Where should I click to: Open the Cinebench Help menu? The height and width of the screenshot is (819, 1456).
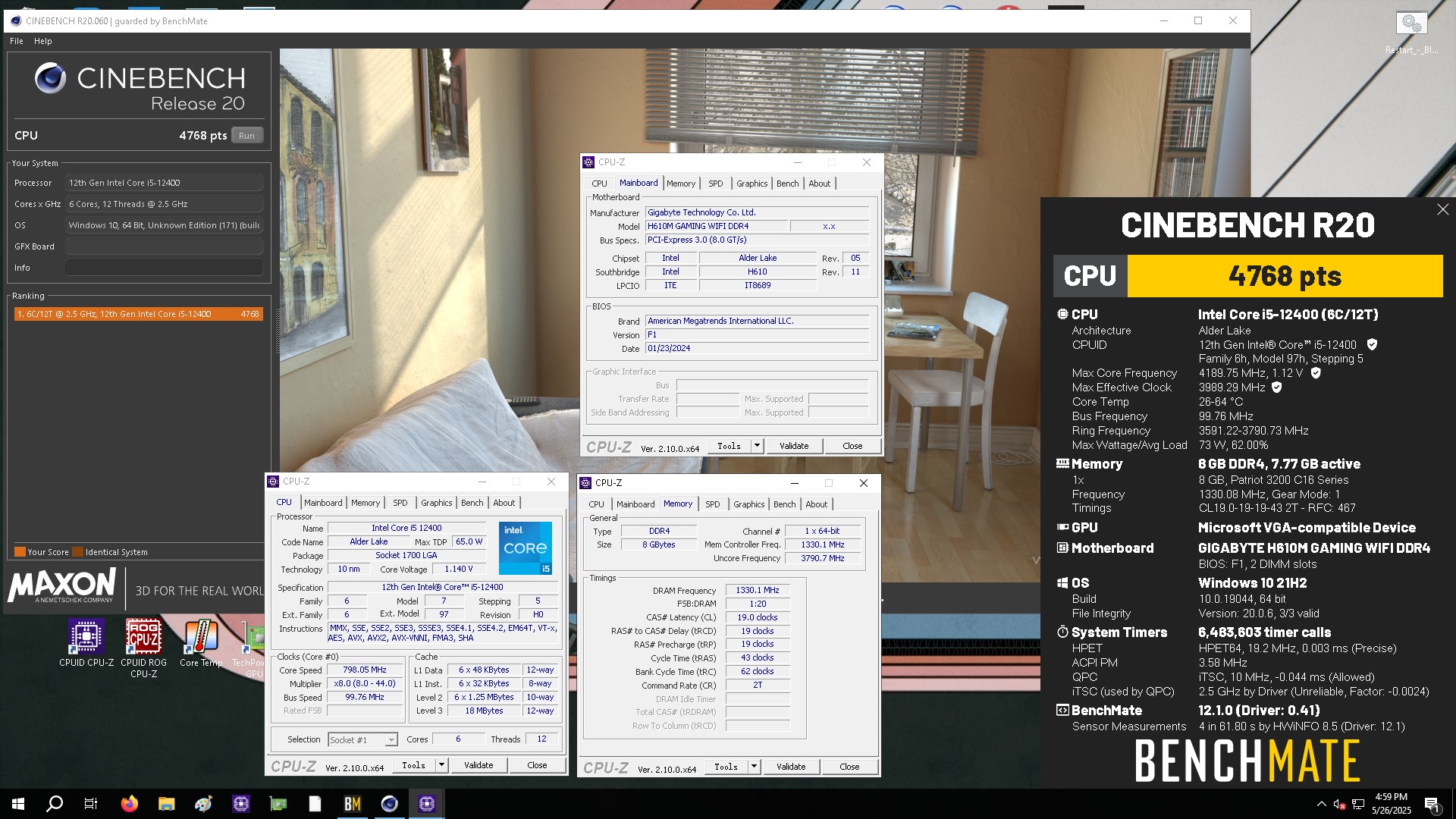pos(43,41)
